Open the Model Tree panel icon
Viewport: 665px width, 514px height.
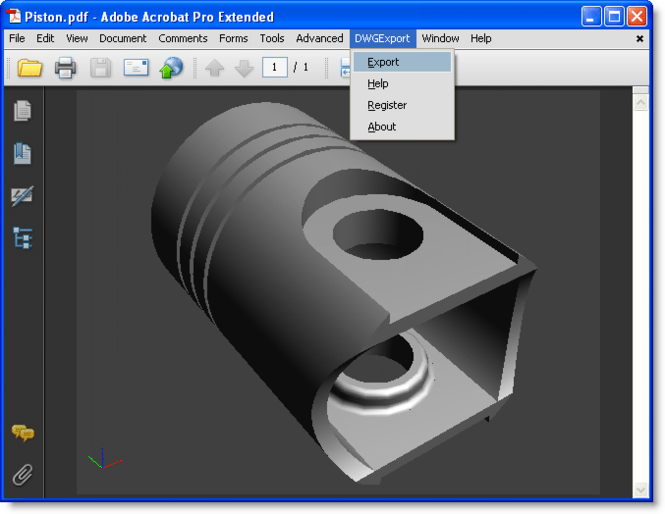22,237
